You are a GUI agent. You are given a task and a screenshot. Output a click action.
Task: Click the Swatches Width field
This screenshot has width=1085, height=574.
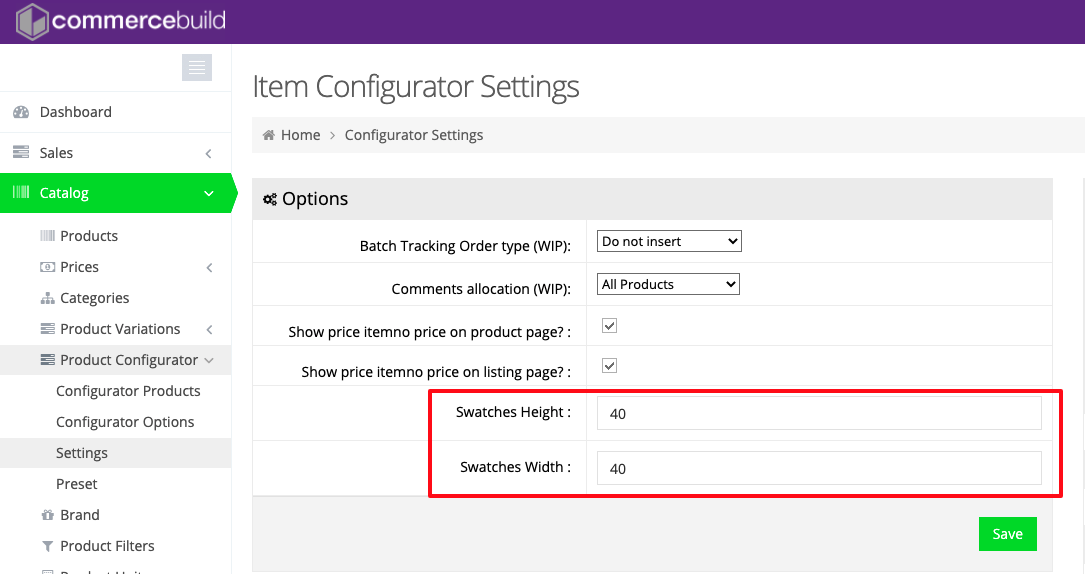(819, 469)
